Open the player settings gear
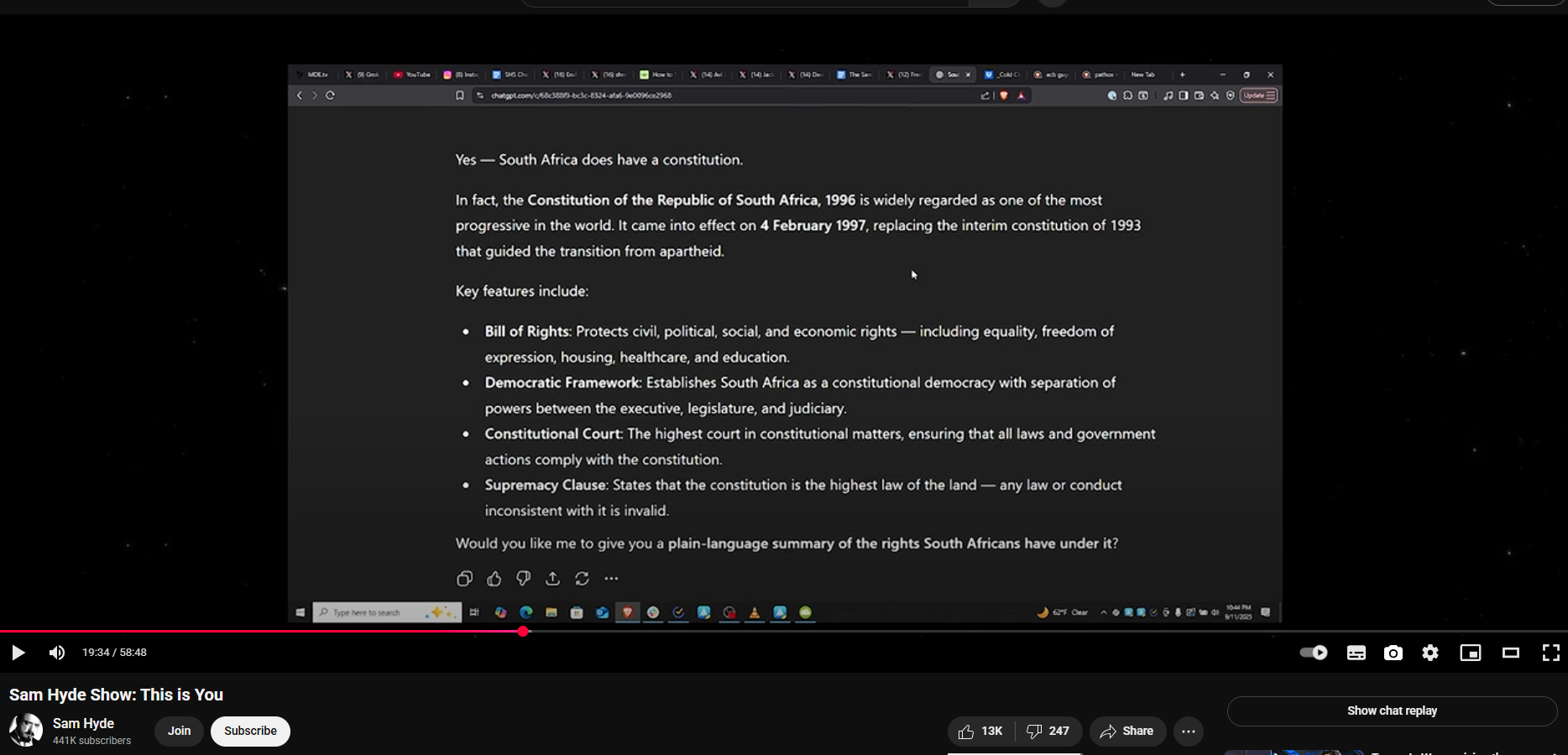The width and height of the screenshot is (1568, 755). click(x=1430, y=653)
